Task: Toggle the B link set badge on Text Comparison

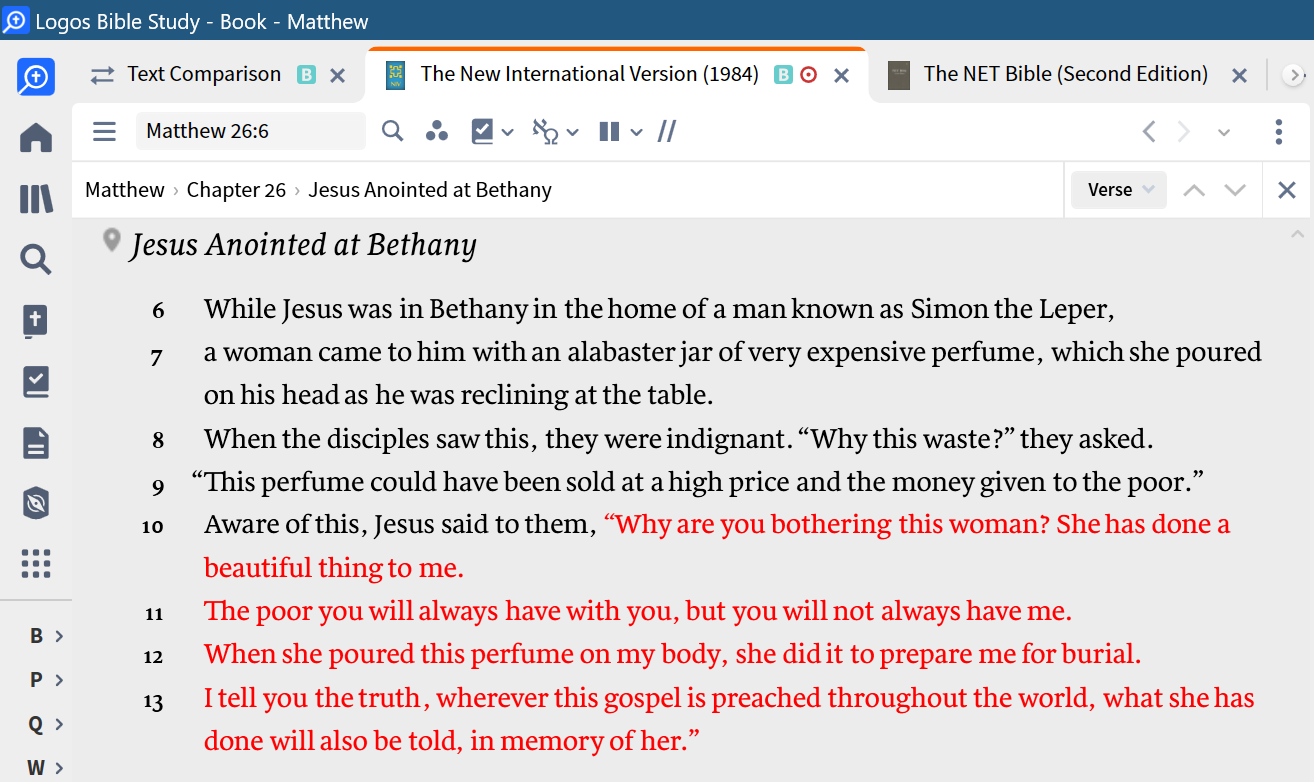Action: 306,74
